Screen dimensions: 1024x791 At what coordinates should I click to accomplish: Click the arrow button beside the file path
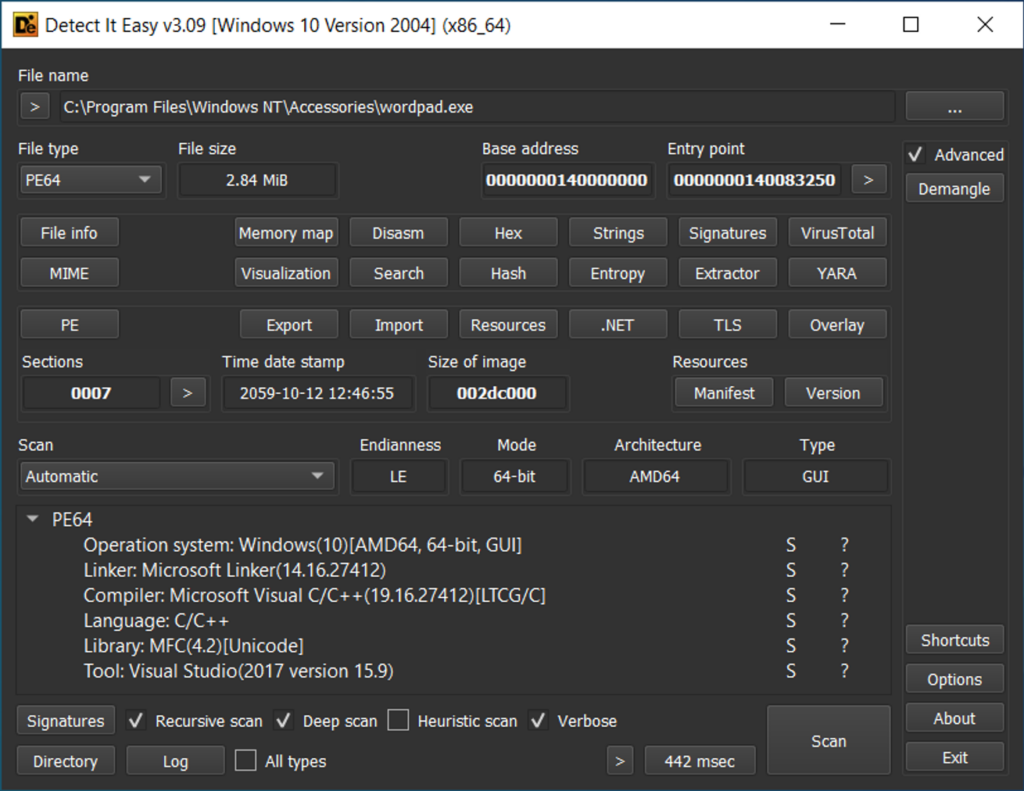tap(34, 107)
